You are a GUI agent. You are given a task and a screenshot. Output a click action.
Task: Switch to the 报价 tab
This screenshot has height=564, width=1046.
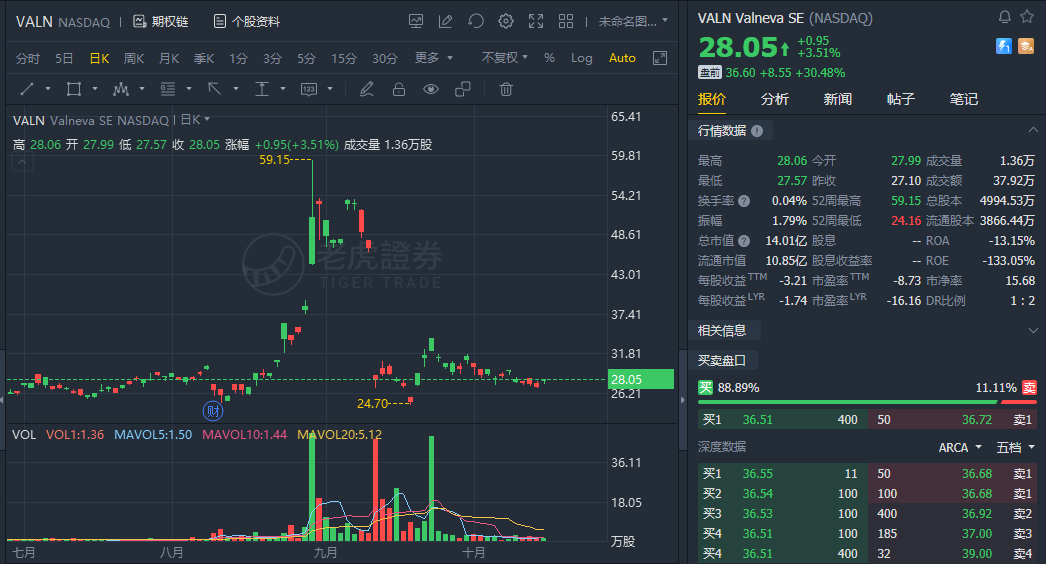[x=712, y=99]
